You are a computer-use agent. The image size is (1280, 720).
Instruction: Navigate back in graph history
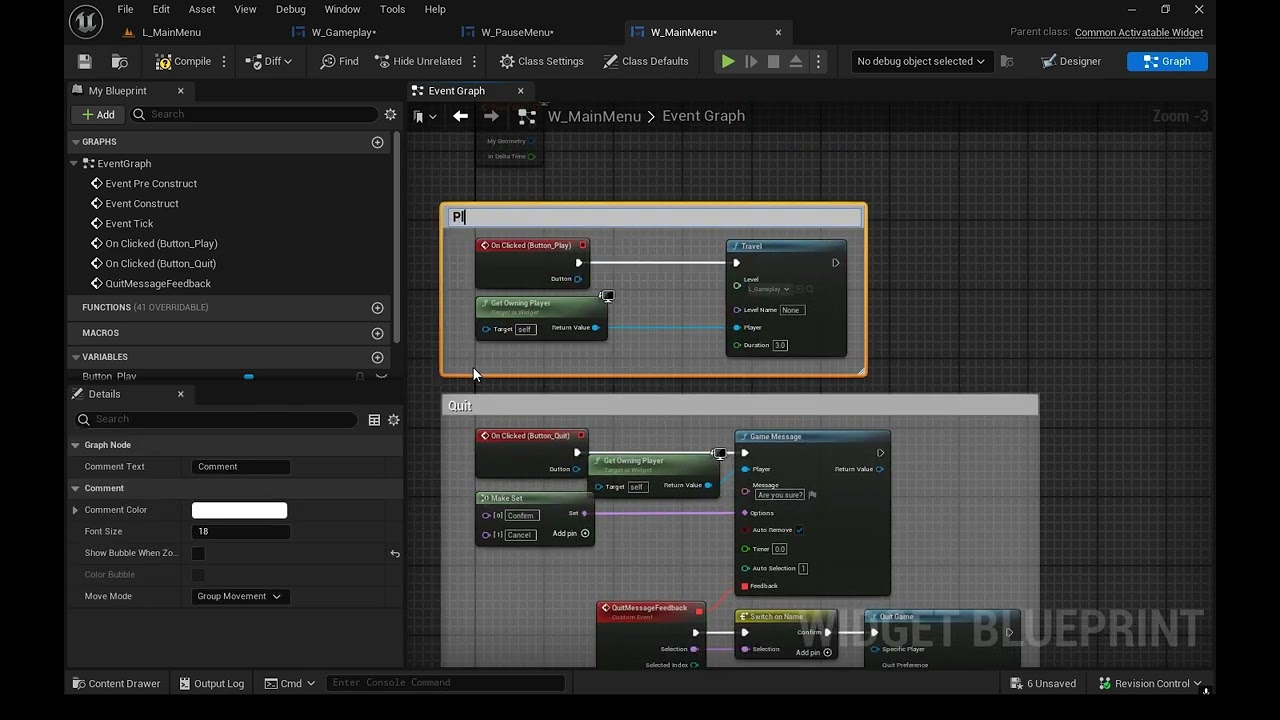460,116
